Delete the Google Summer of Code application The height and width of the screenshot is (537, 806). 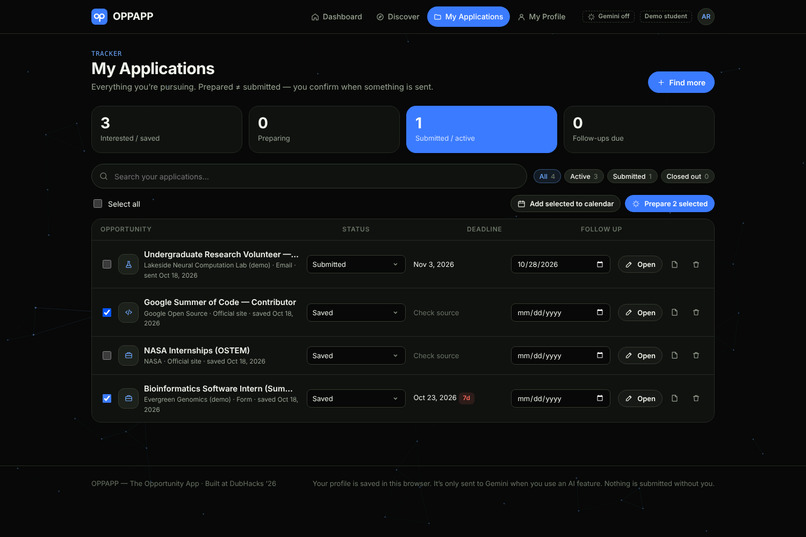pos(696,312)
